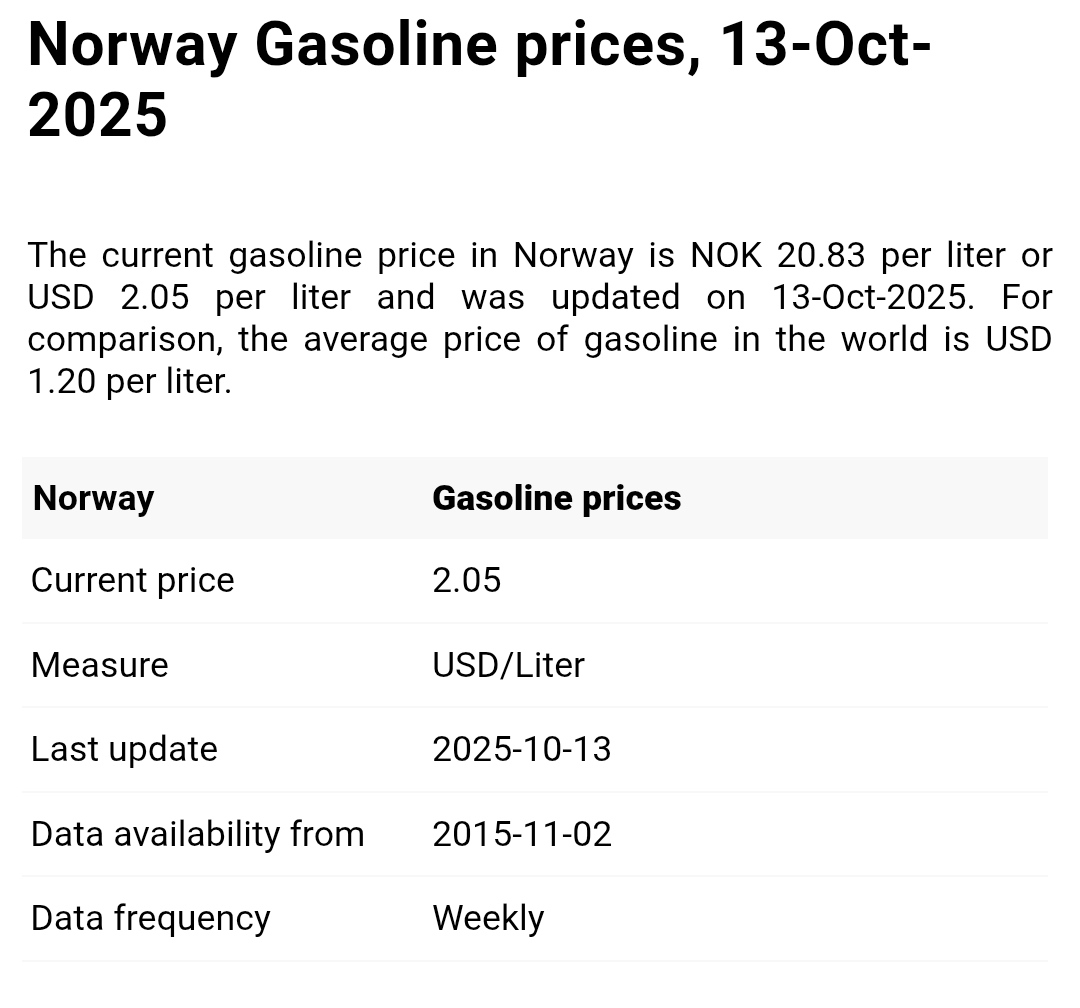Image resolution: width=1080 pixels, height=1008 pixels.
Task: Click '1.20 per liter' world average text
Action: pyautogui.click(x=129, y=382)
